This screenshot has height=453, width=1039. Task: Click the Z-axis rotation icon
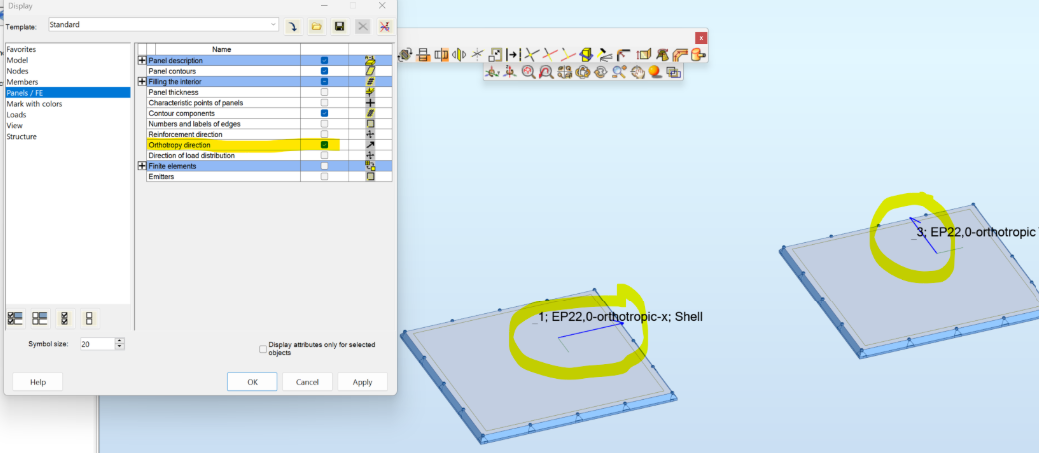510,72
